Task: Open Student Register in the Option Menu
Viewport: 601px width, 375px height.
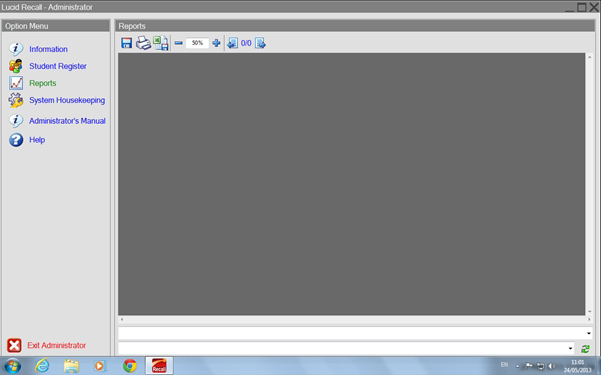Action: point(58,66)
